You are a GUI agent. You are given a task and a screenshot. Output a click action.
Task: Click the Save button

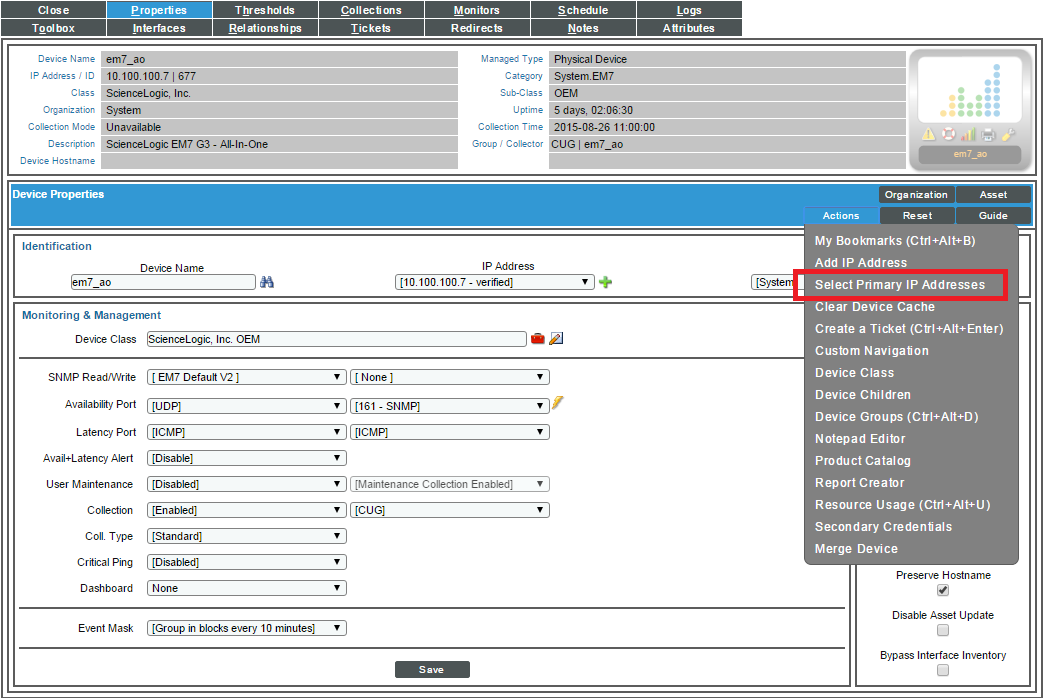432,669
